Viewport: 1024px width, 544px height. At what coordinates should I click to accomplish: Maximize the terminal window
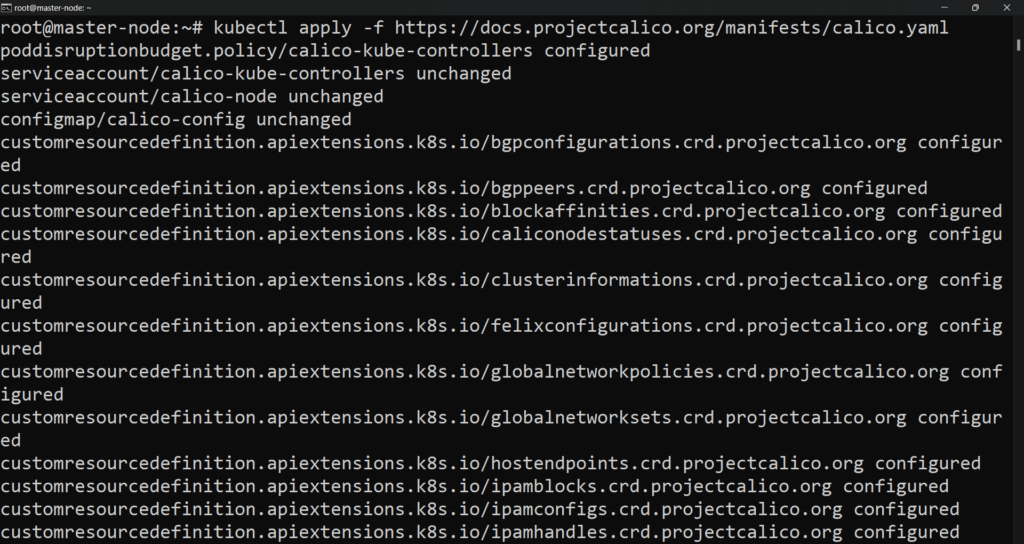point(975,7)
